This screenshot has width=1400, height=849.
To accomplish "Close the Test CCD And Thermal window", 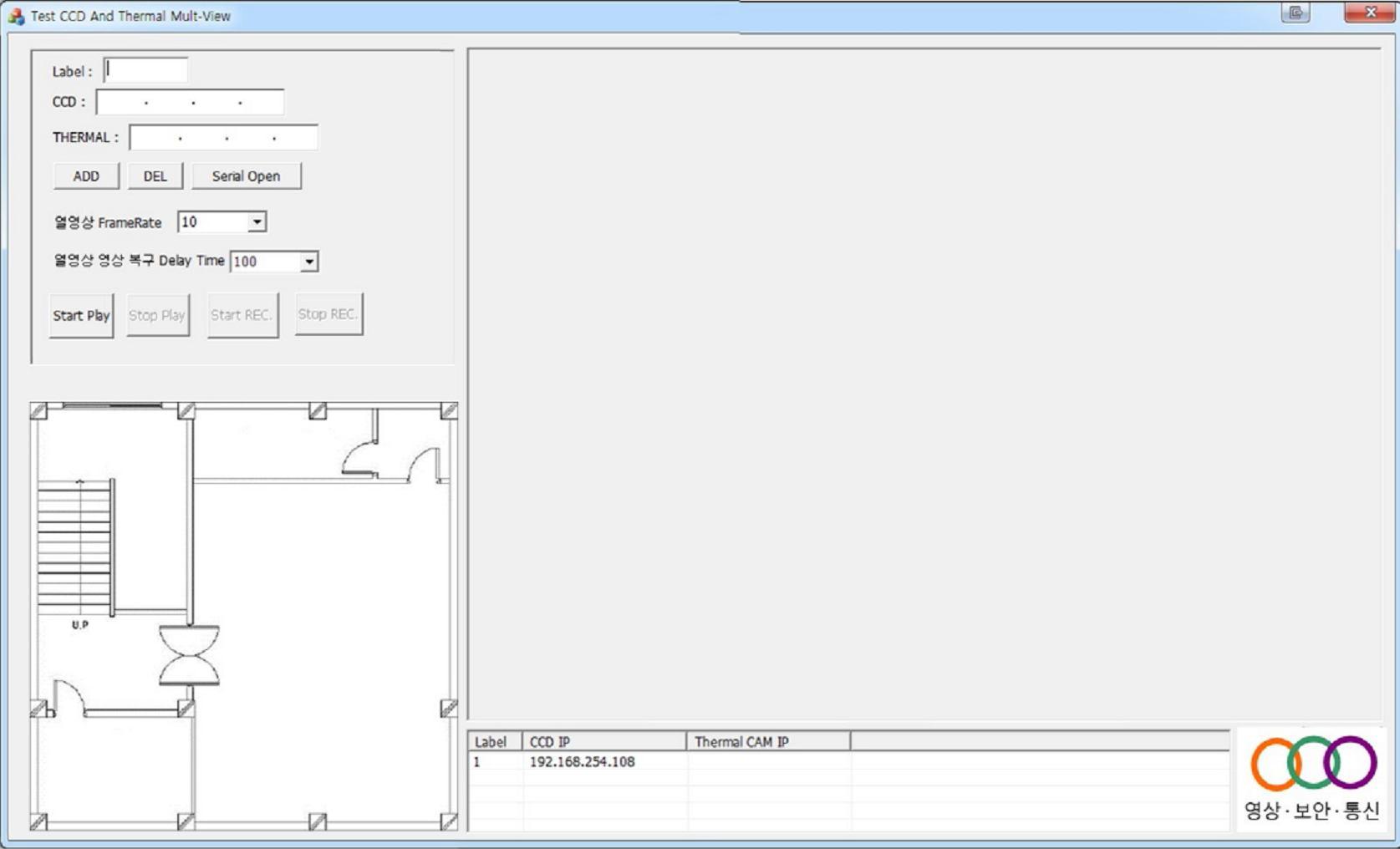I will pos(1370,13).
